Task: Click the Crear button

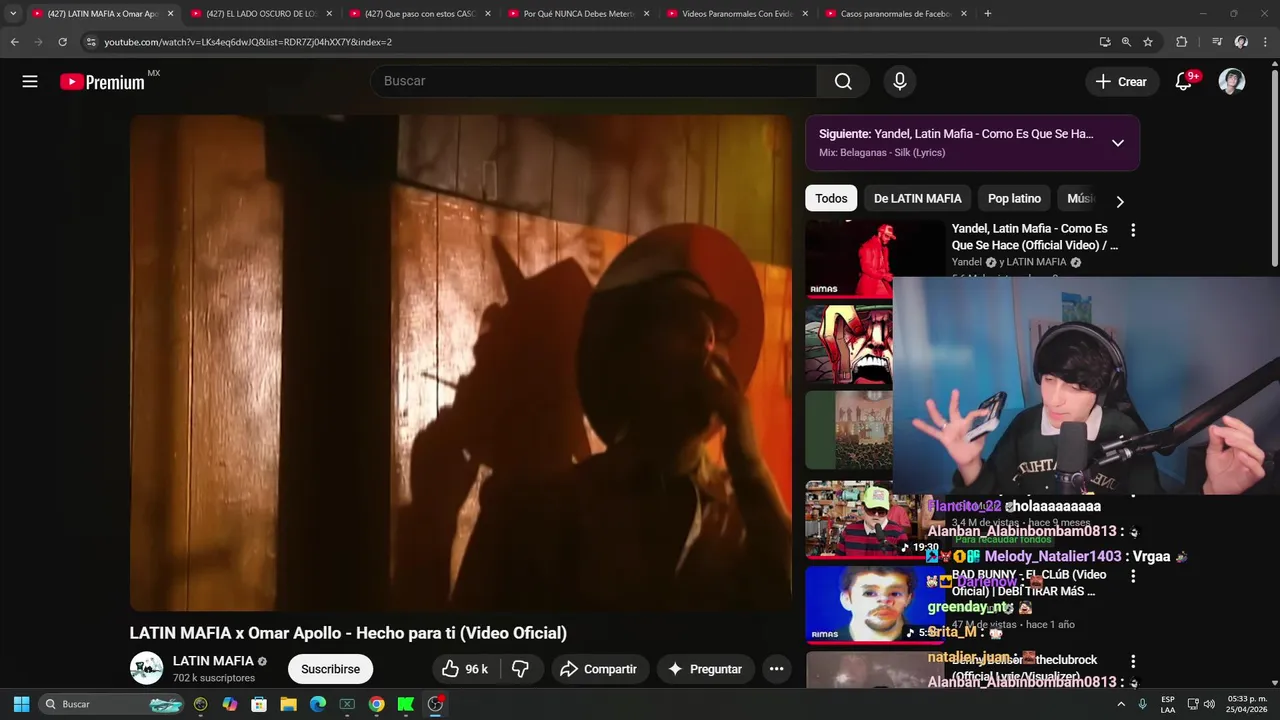Action: pyautogui.click(x=1121, y=82)
